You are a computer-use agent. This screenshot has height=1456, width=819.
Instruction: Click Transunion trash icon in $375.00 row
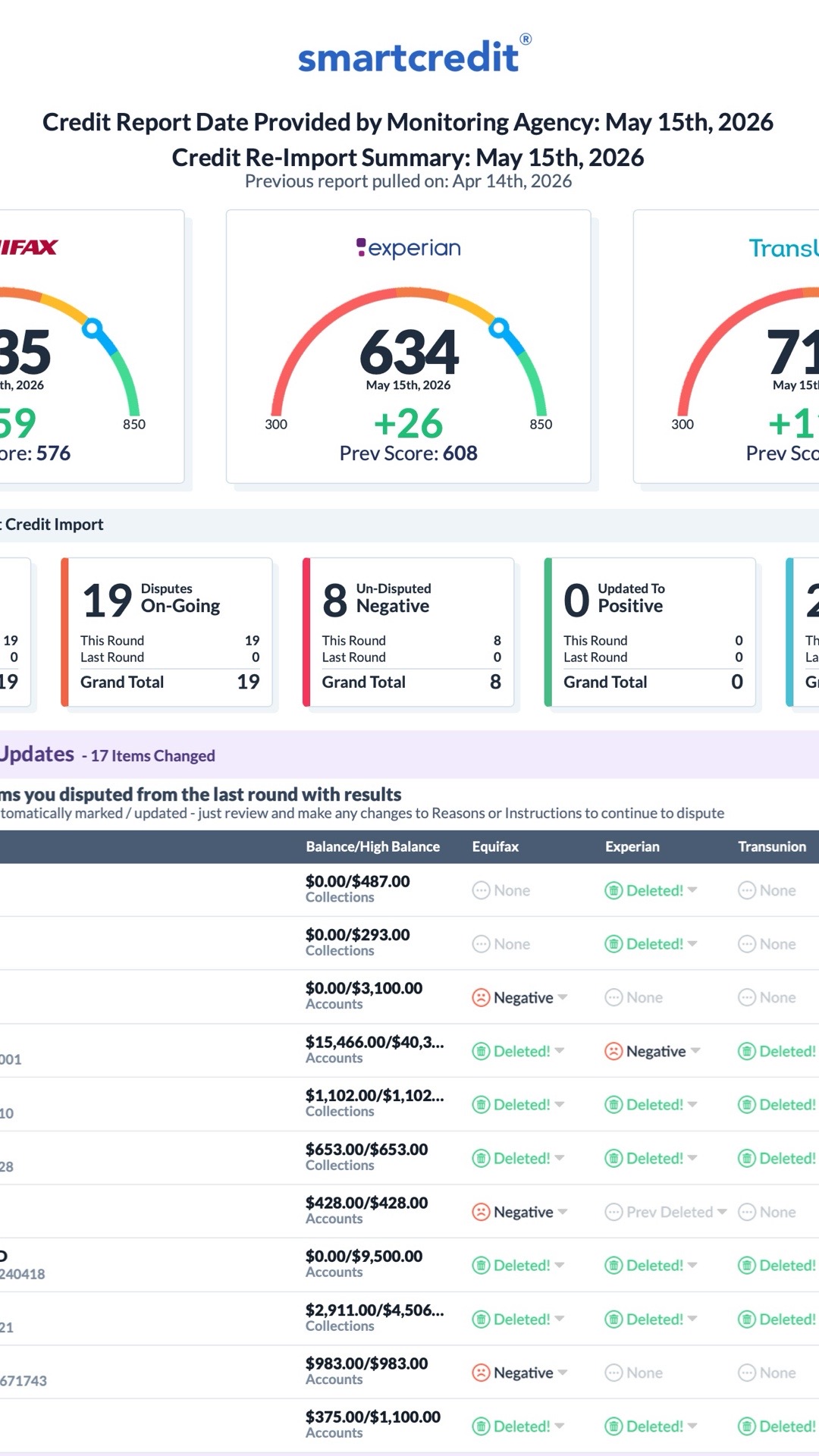coord(747,1426)
